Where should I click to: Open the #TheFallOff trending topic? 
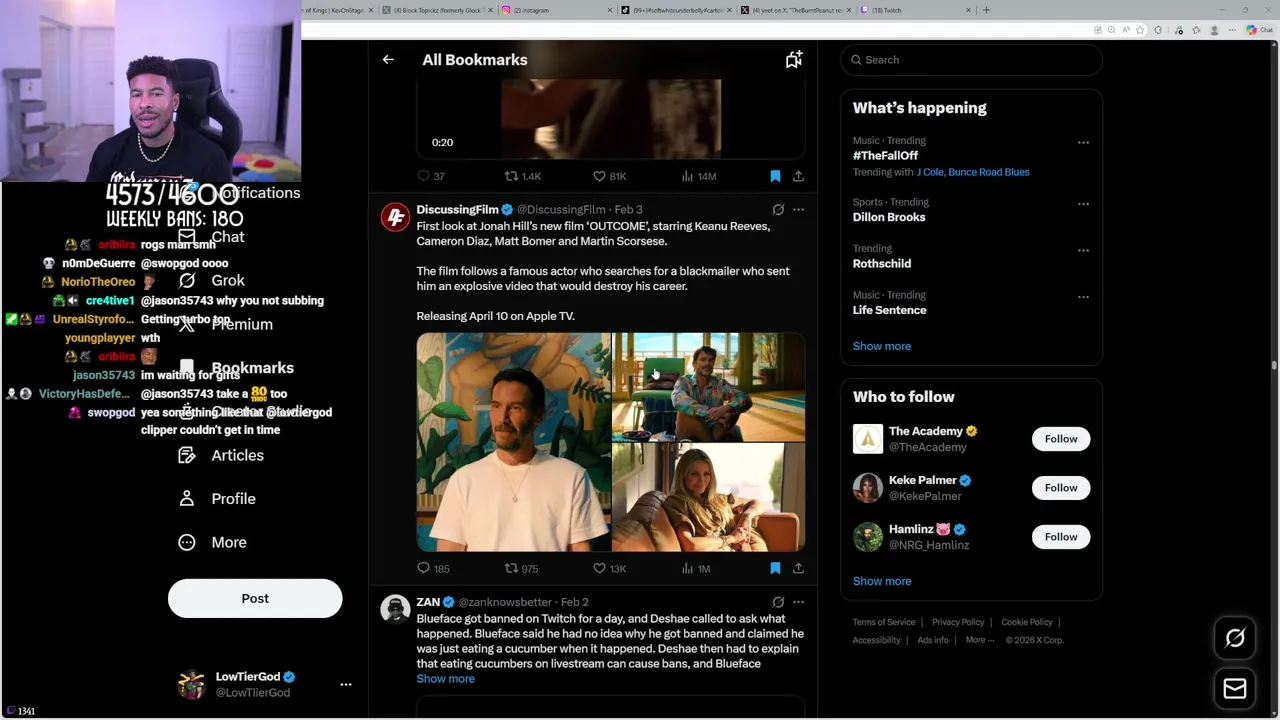click(885, 156)
